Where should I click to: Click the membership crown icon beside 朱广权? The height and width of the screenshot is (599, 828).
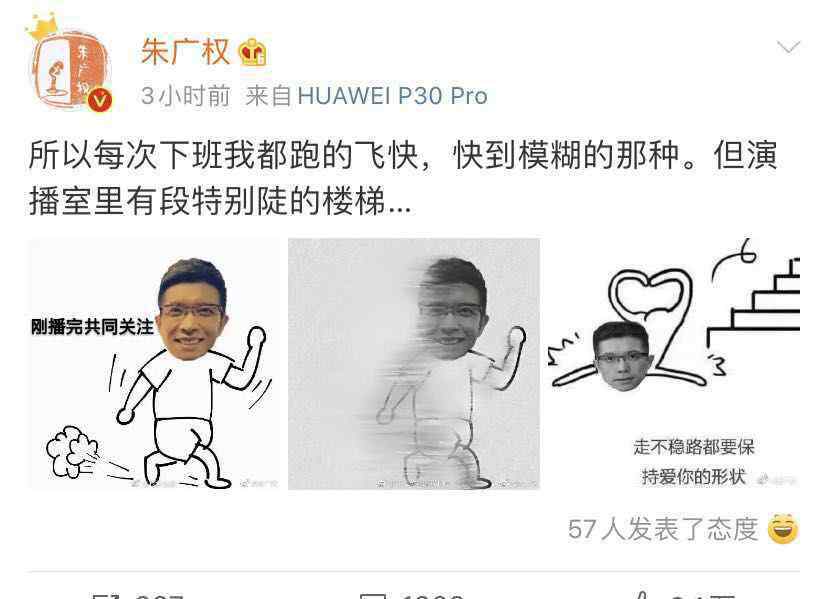tap(253, 53)
